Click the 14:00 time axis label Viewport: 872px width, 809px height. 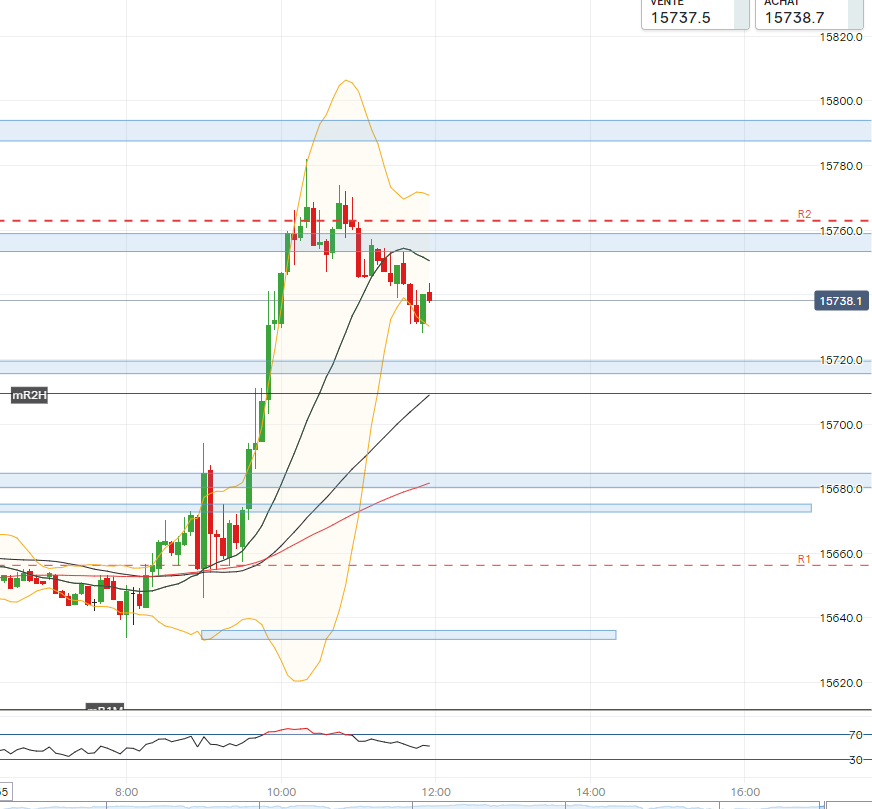click(591, 792)
